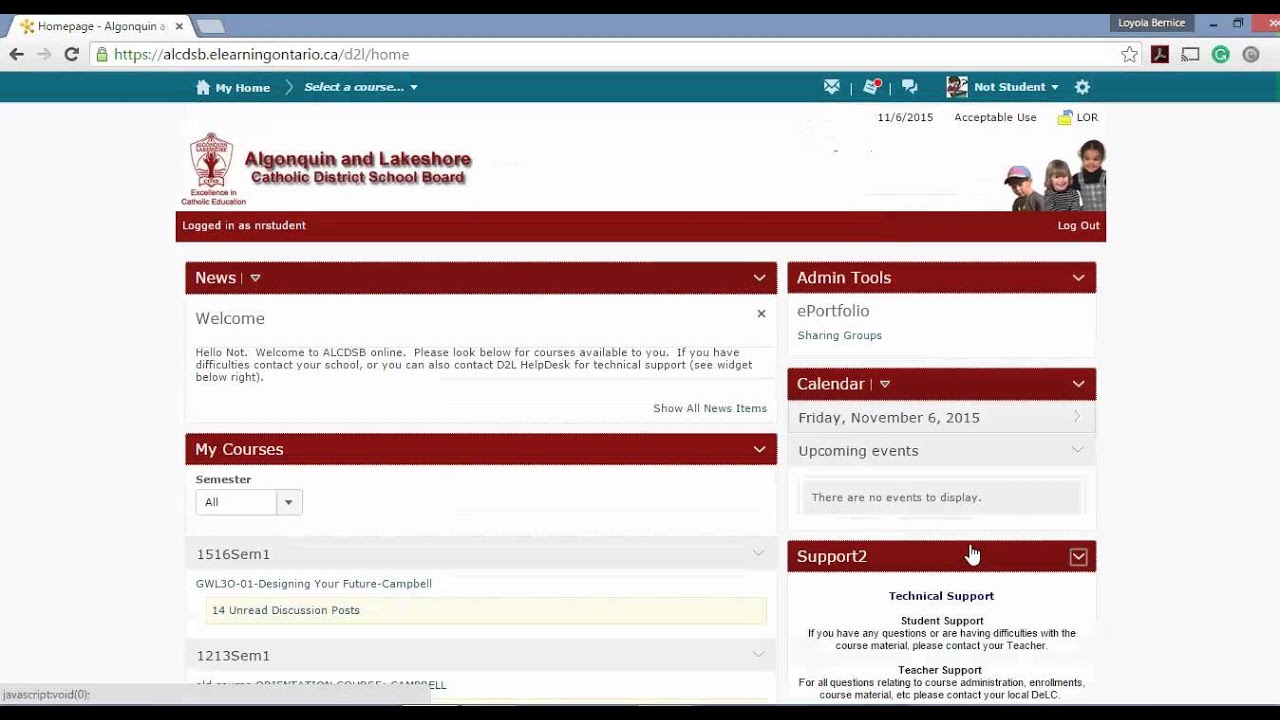1280x720 pixels.
Task: Click the grey circular extension icon
Action: click(1251, 54)
